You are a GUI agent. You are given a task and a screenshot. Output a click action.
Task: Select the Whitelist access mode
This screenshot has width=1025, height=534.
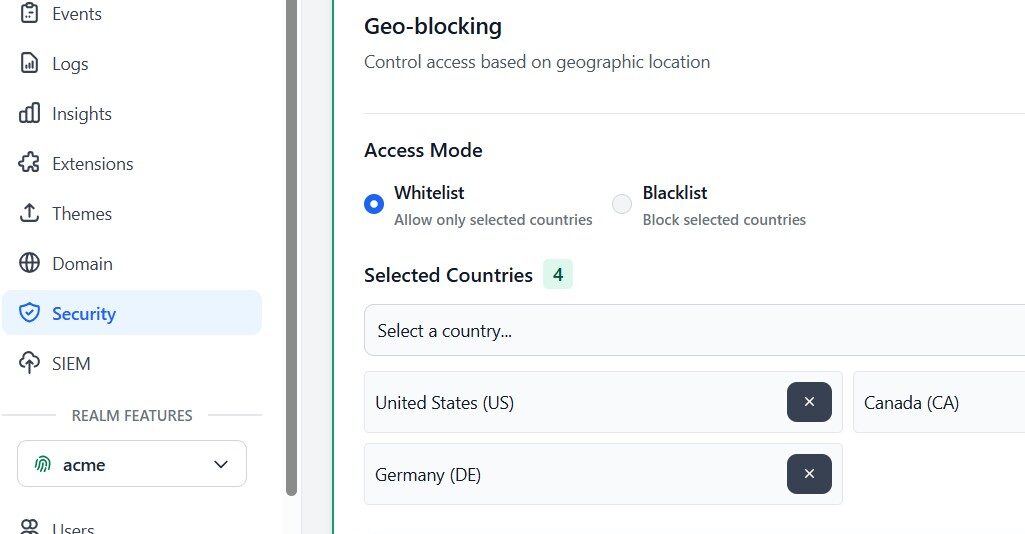point(374,204)
